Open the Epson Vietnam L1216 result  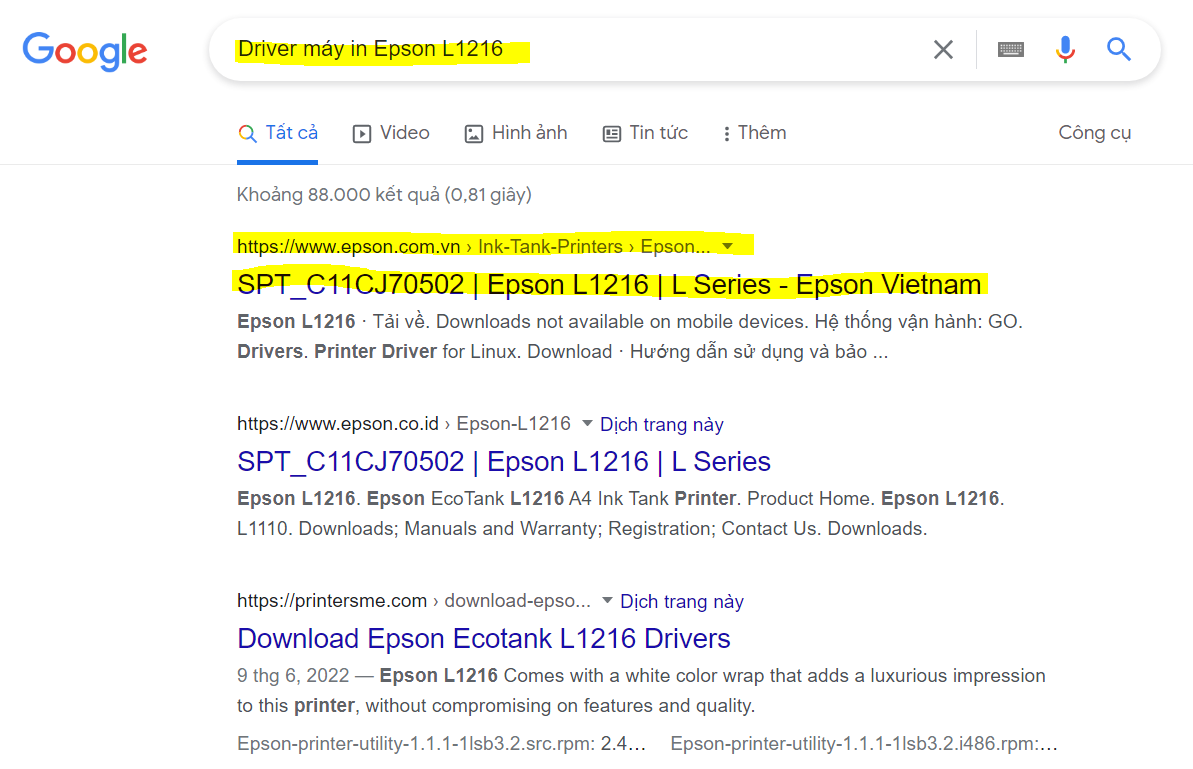[x=609, y=285]
